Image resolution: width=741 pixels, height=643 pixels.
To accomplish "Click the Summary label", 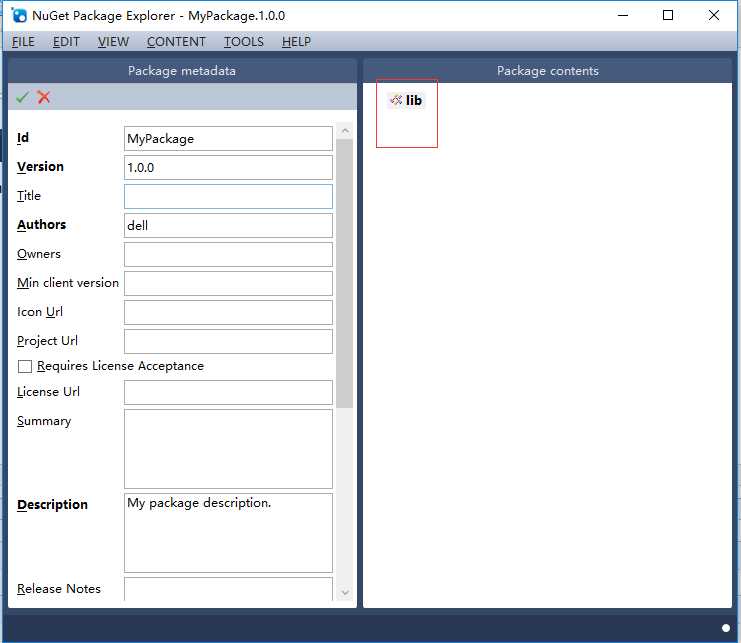I will click(44, 421).
